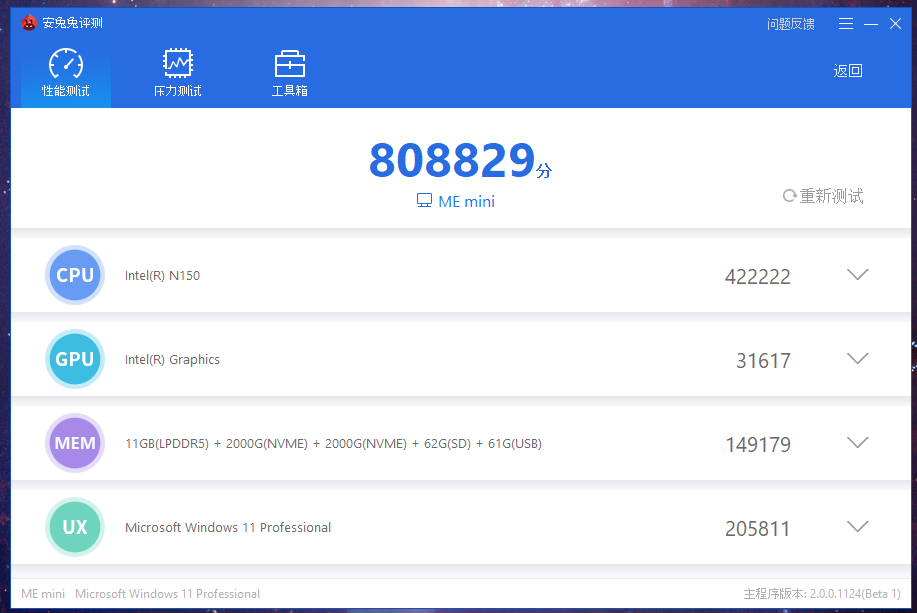Screen dimensions: 917x613
Task: Click the Intel(R) Graphics label
Action: click(173, 360)
